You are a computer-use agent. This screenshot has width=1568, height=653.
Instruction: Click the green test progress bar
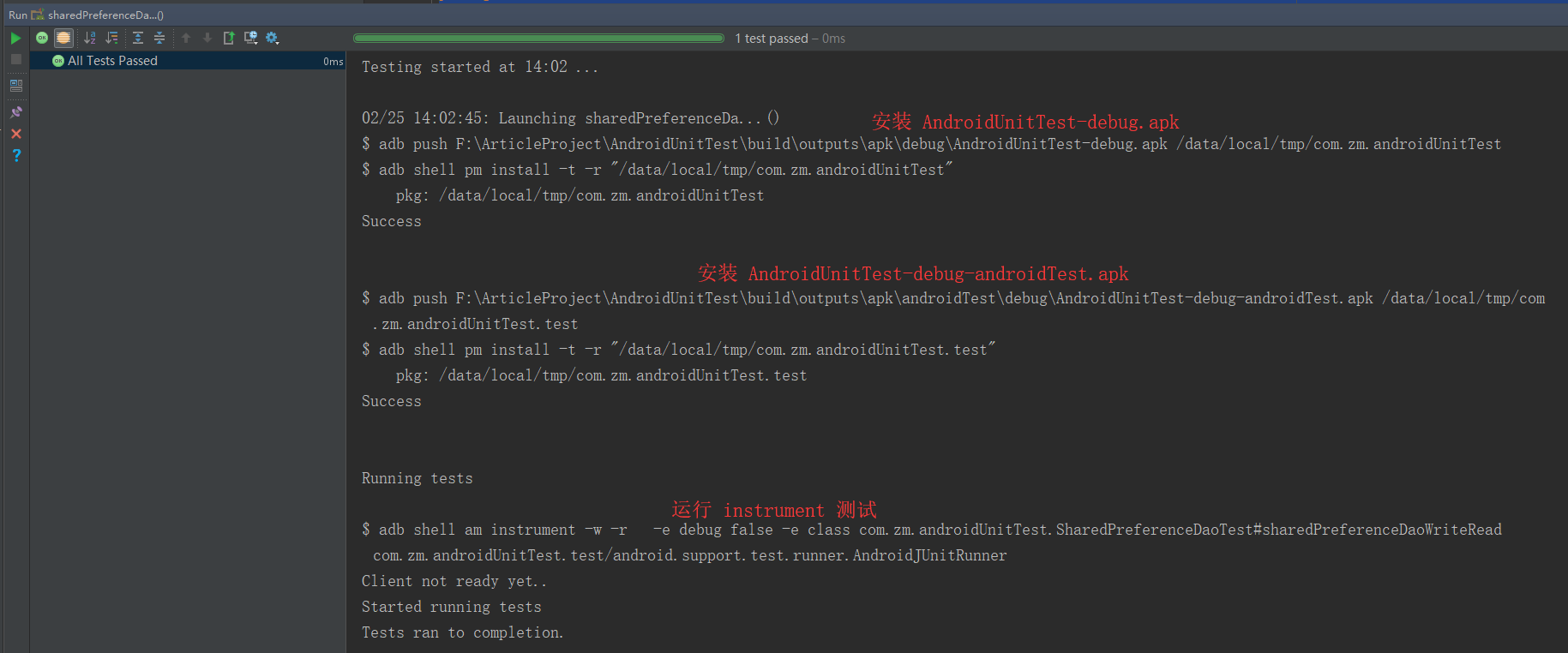point(538,38)
